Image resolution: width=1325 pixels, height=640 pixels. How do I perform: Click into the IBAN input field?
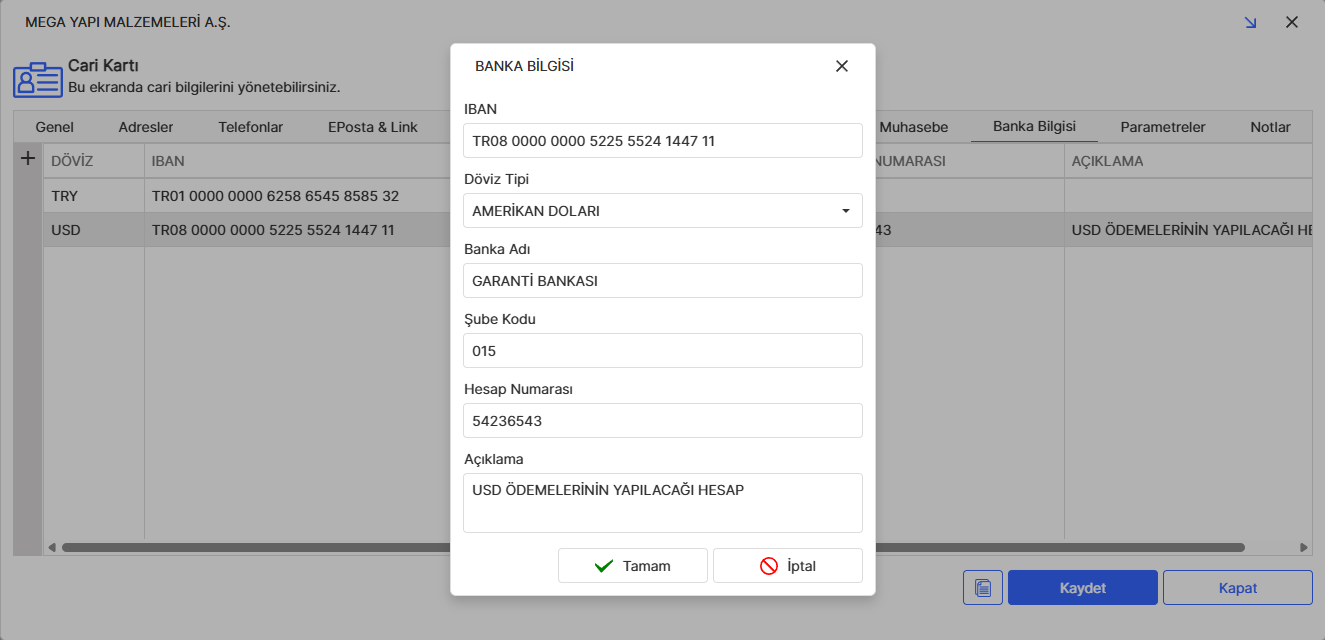(x=662, y=141)
